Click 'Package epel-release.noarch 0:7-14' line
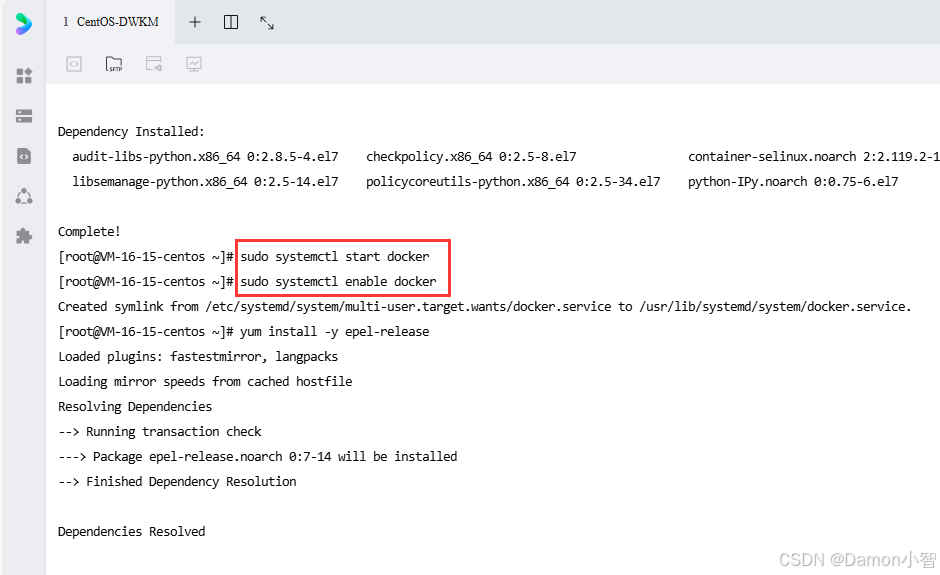The width and height of the screenshot is (940, 575). (x=258, y=457)
